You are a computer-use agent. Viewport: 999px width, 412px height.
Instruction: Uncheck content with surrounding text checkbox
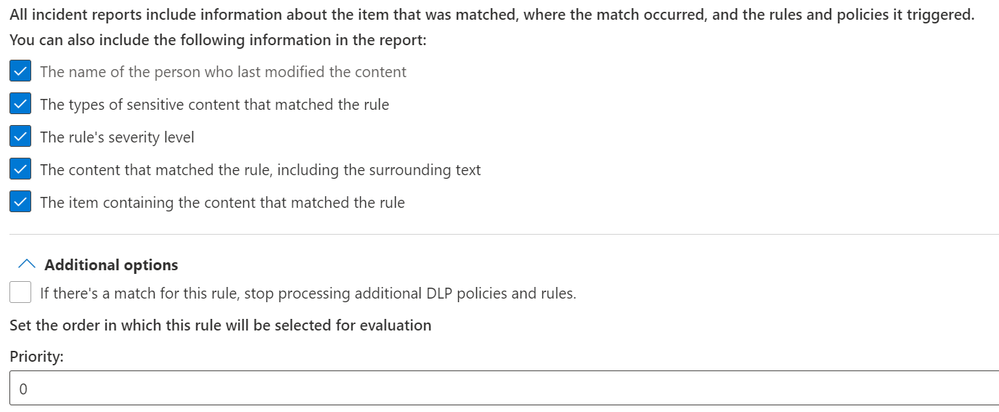click(20, 170)
